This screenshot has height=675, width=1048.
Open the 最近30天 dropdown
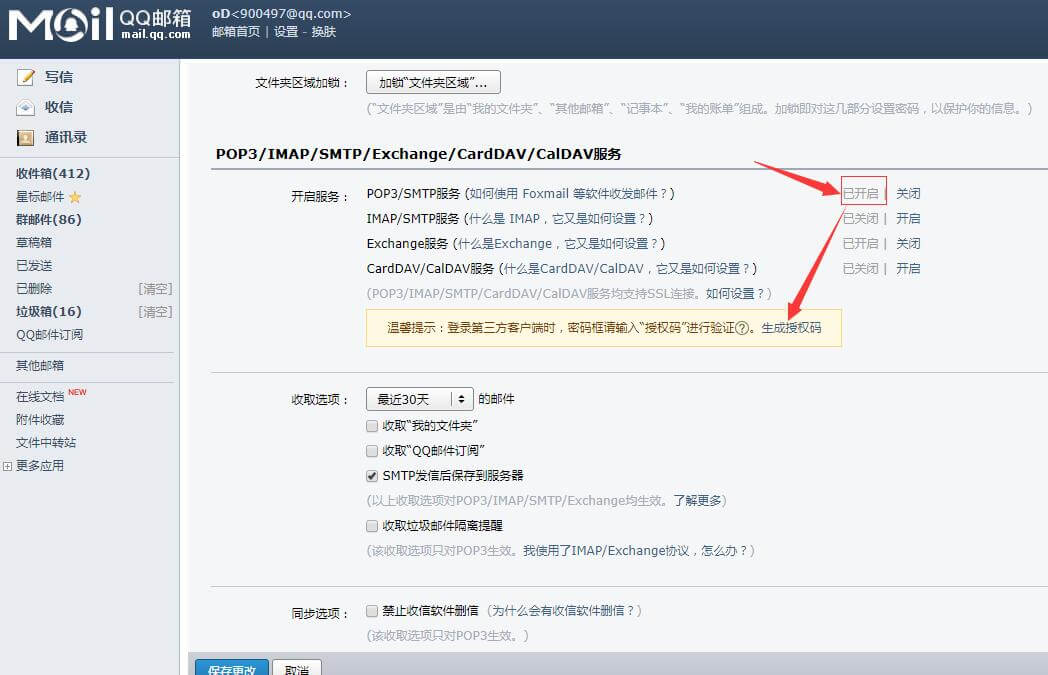[x=419, y=399]
